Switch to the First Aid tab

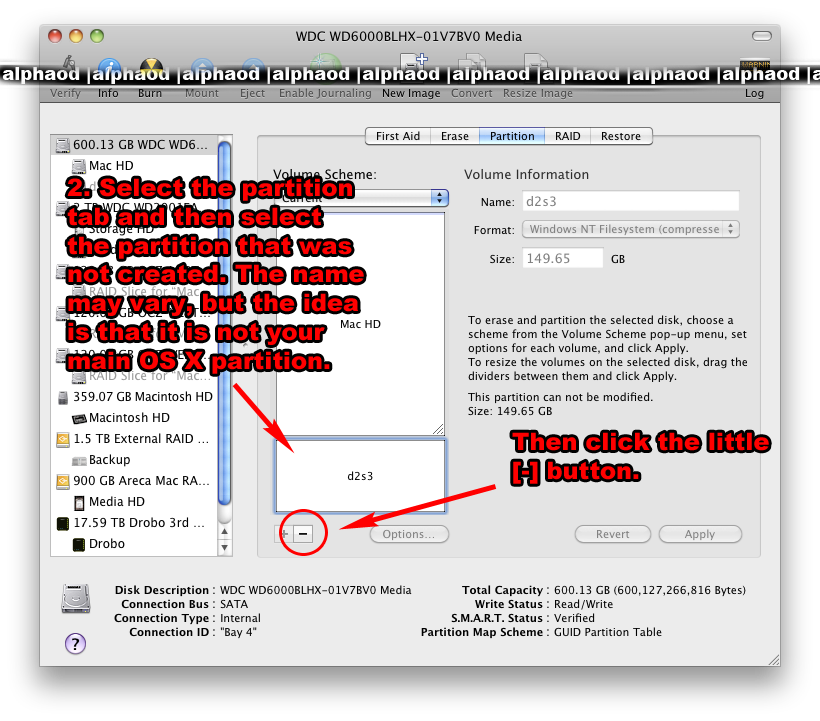pyautogui.click(x=398, y=136)
